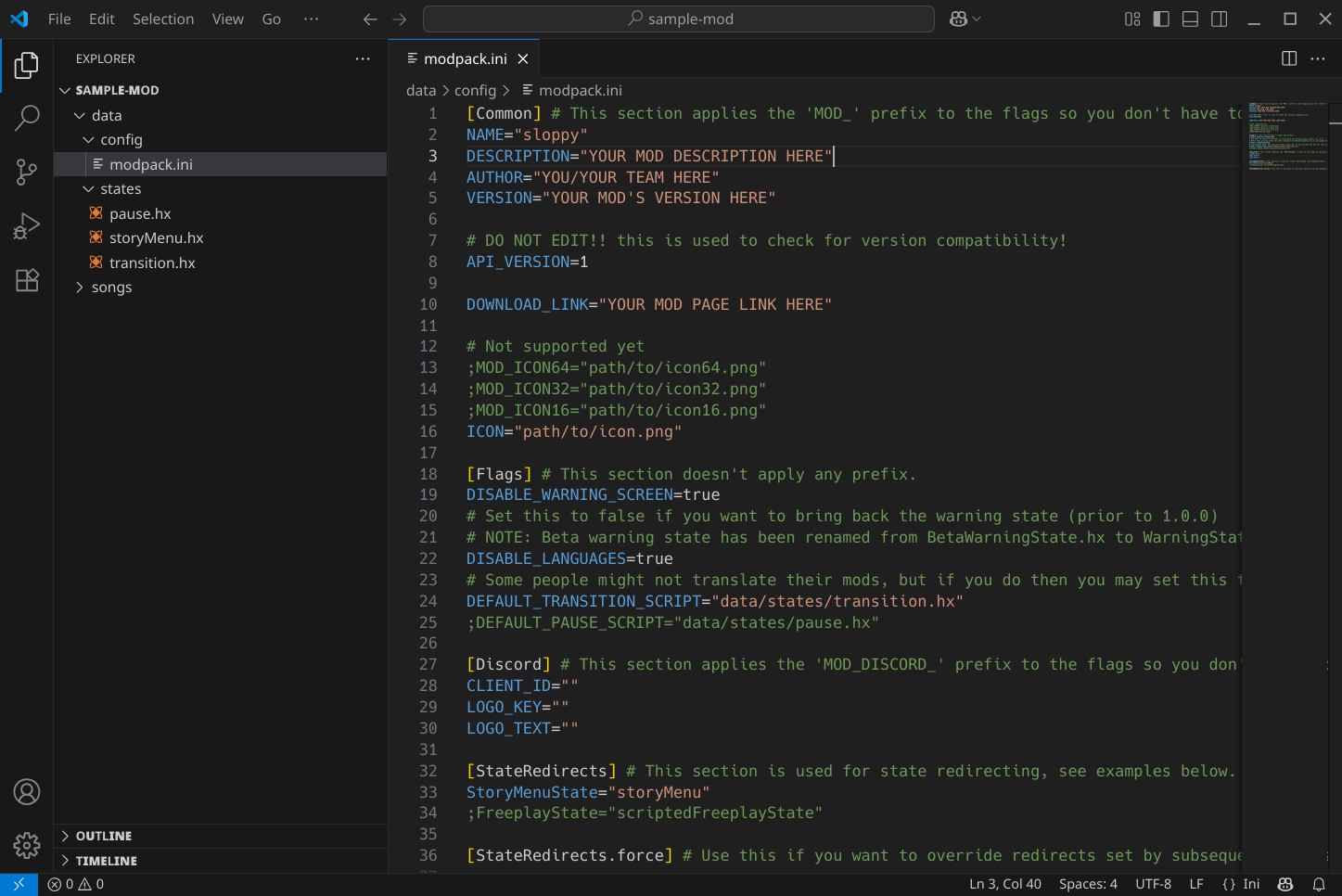The height and width of the screenshot is (896, 1342).
Task: Toggle the bottom panel
Action: tap(1191, 19)
